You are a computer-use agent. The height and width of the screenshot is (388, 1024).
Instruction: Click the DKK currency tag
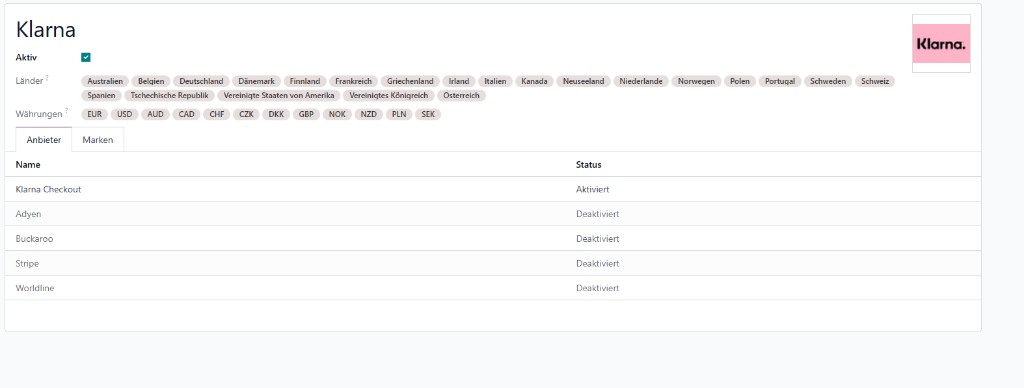click(276, 114)
